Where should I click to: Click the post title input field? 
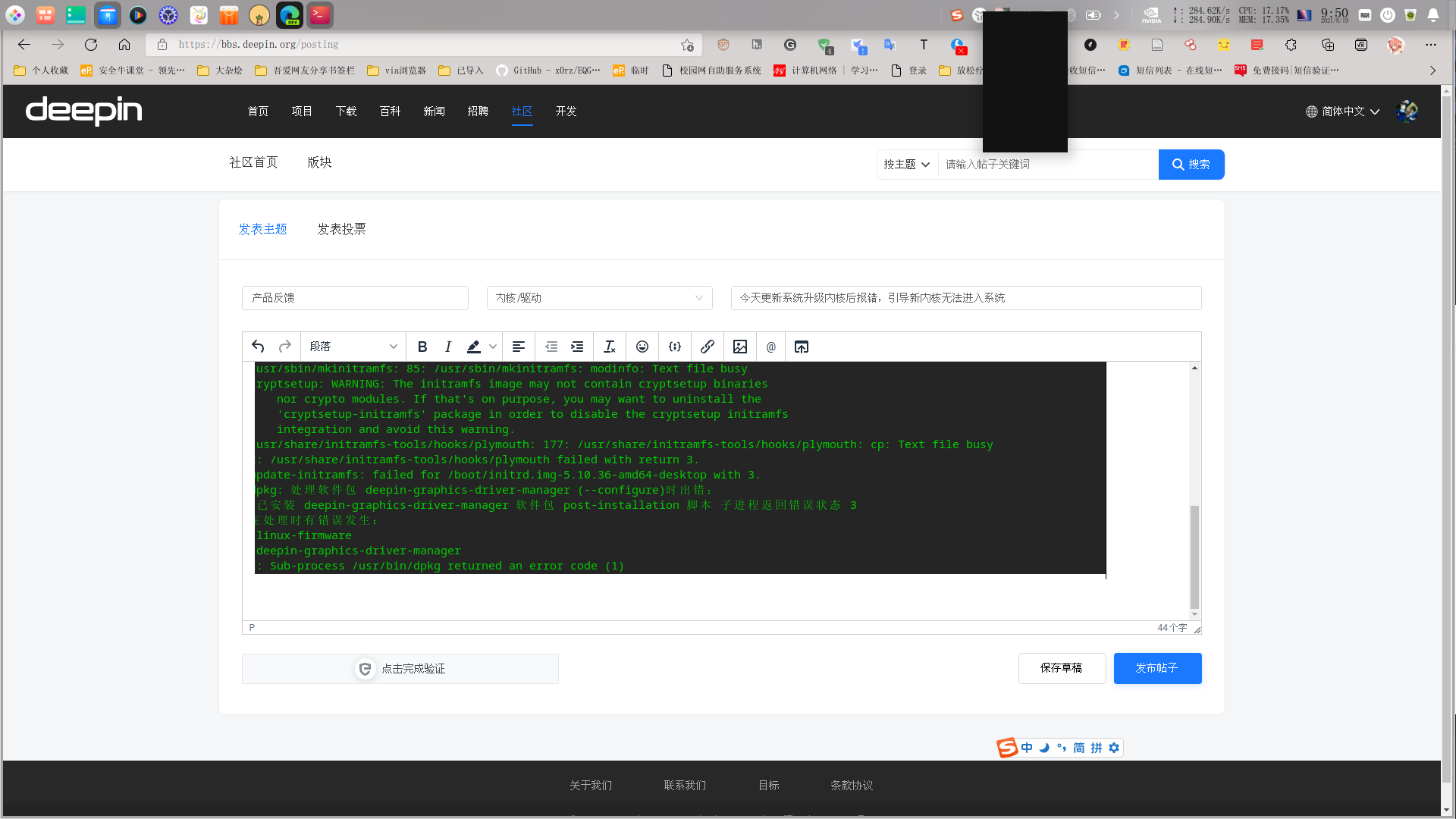[x=965, y=298]
